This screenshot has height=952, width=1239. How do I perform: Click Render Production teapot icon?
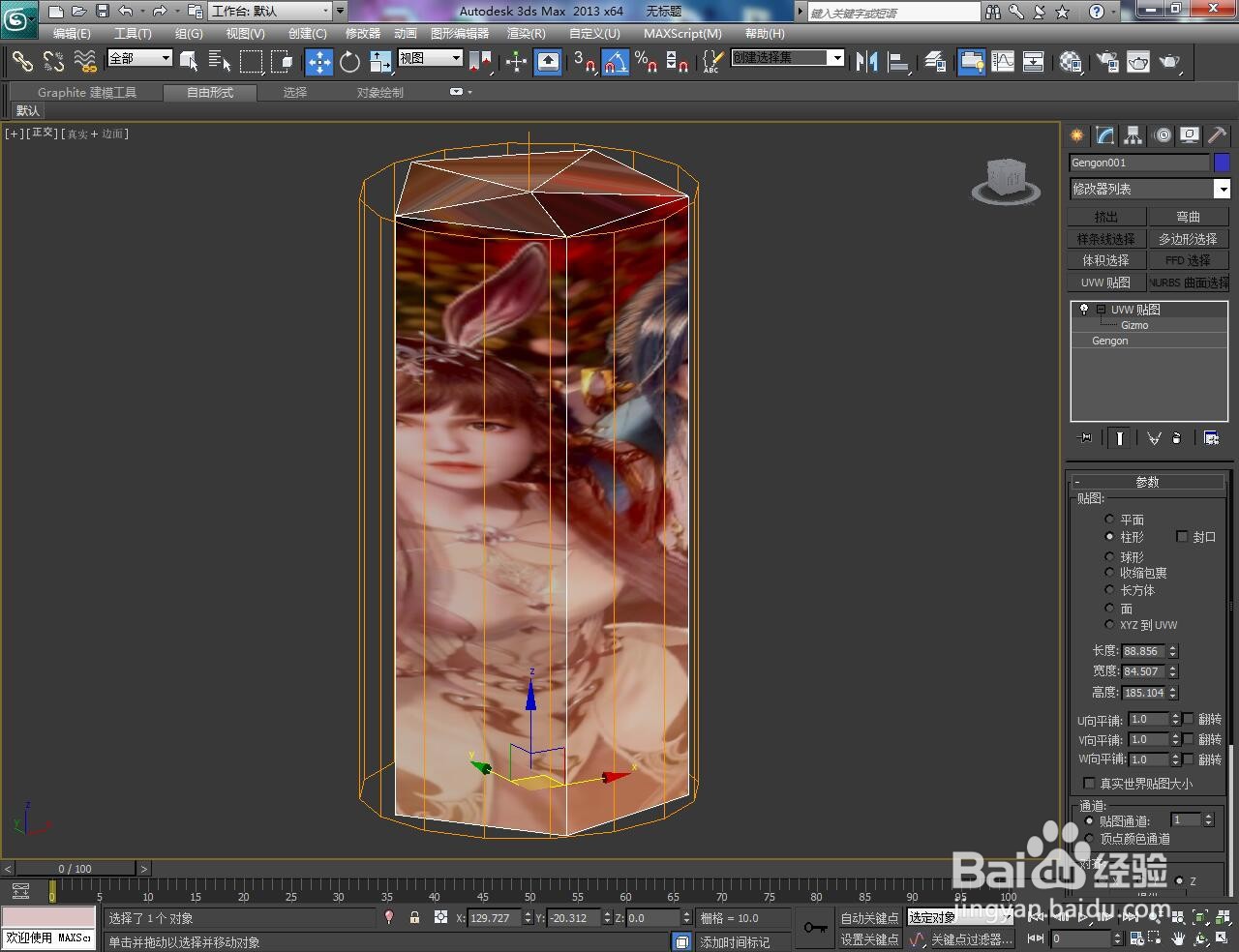pos(1170,62)
